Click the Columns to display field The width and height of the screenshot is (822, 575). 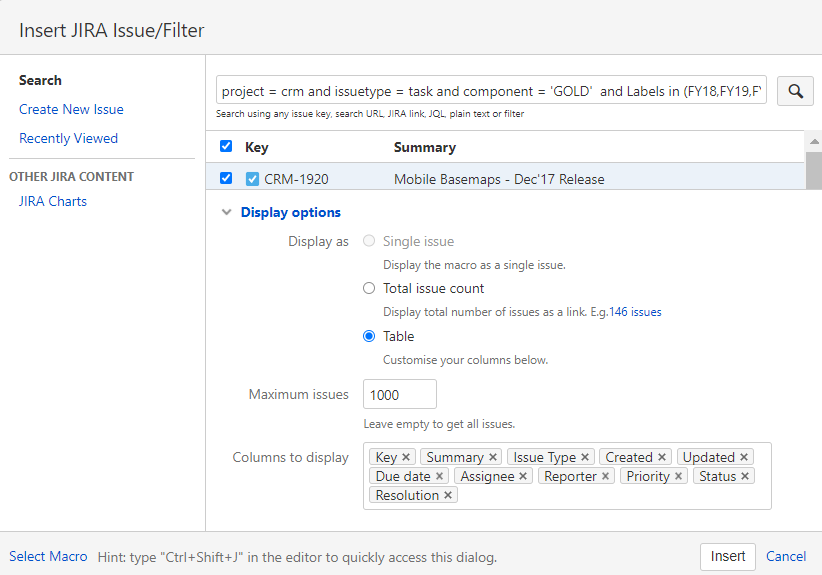(x=567, y=476)
